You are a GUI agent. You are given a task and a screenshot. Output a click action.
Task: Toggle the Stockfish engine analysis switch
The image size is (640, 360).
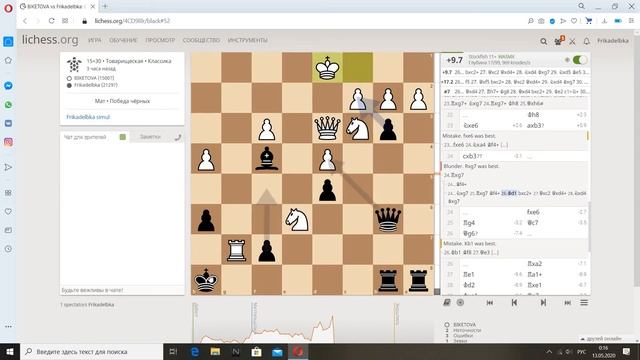coord(580,60)
